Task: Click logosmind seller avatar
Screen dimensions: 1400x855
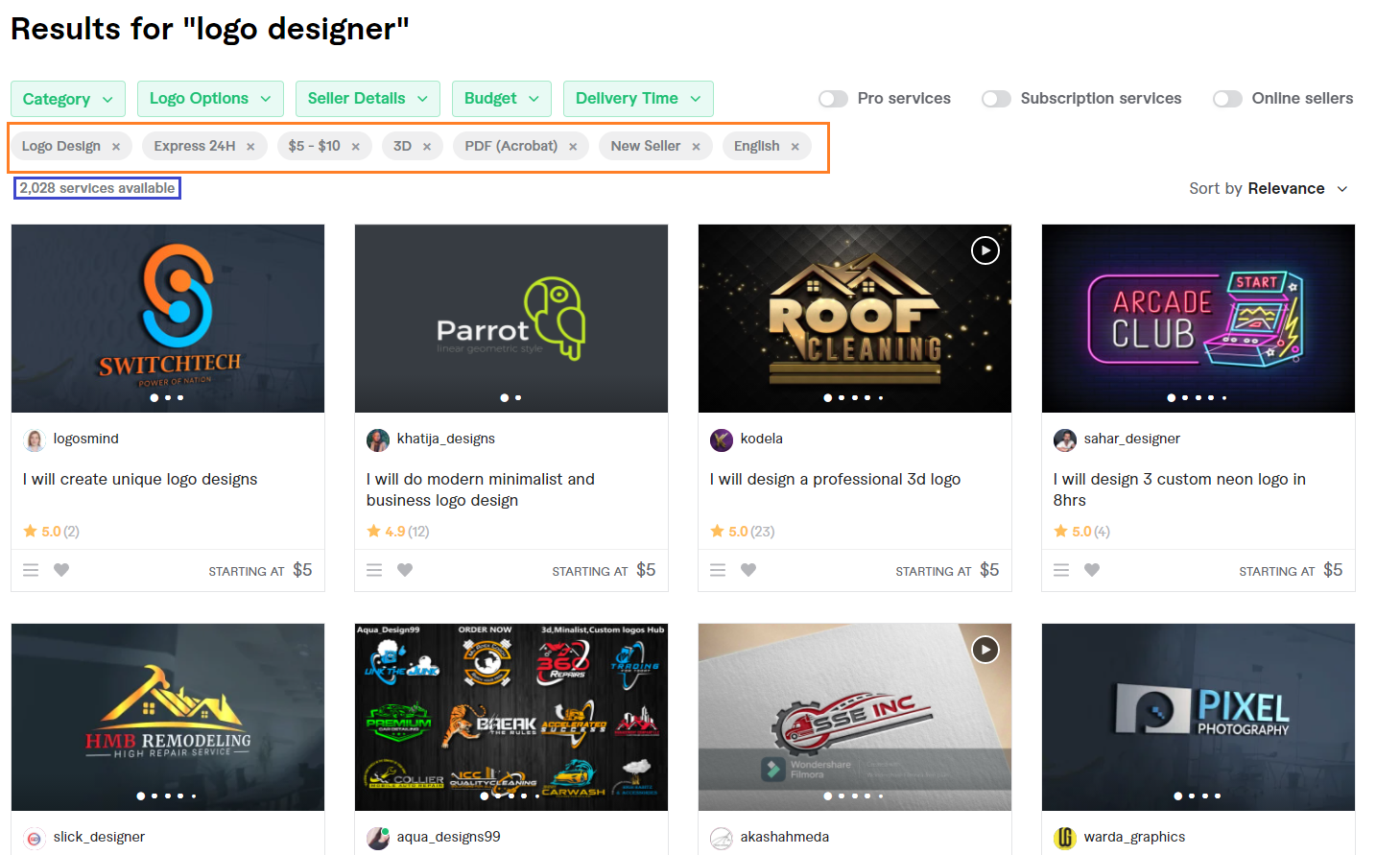Action: pos(35,440)
